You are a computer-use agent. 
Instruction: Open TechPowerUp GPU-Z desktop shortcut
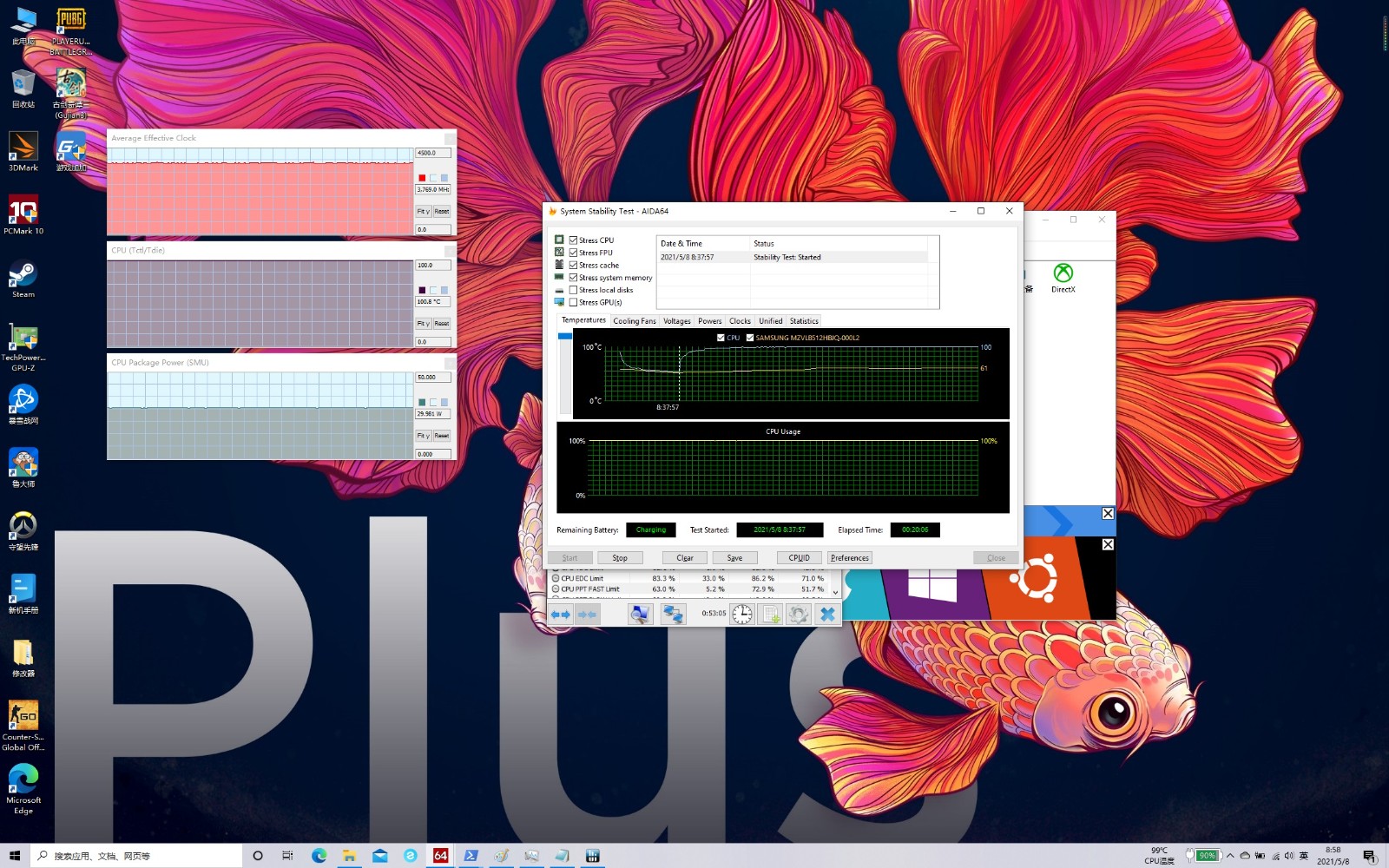23,346
